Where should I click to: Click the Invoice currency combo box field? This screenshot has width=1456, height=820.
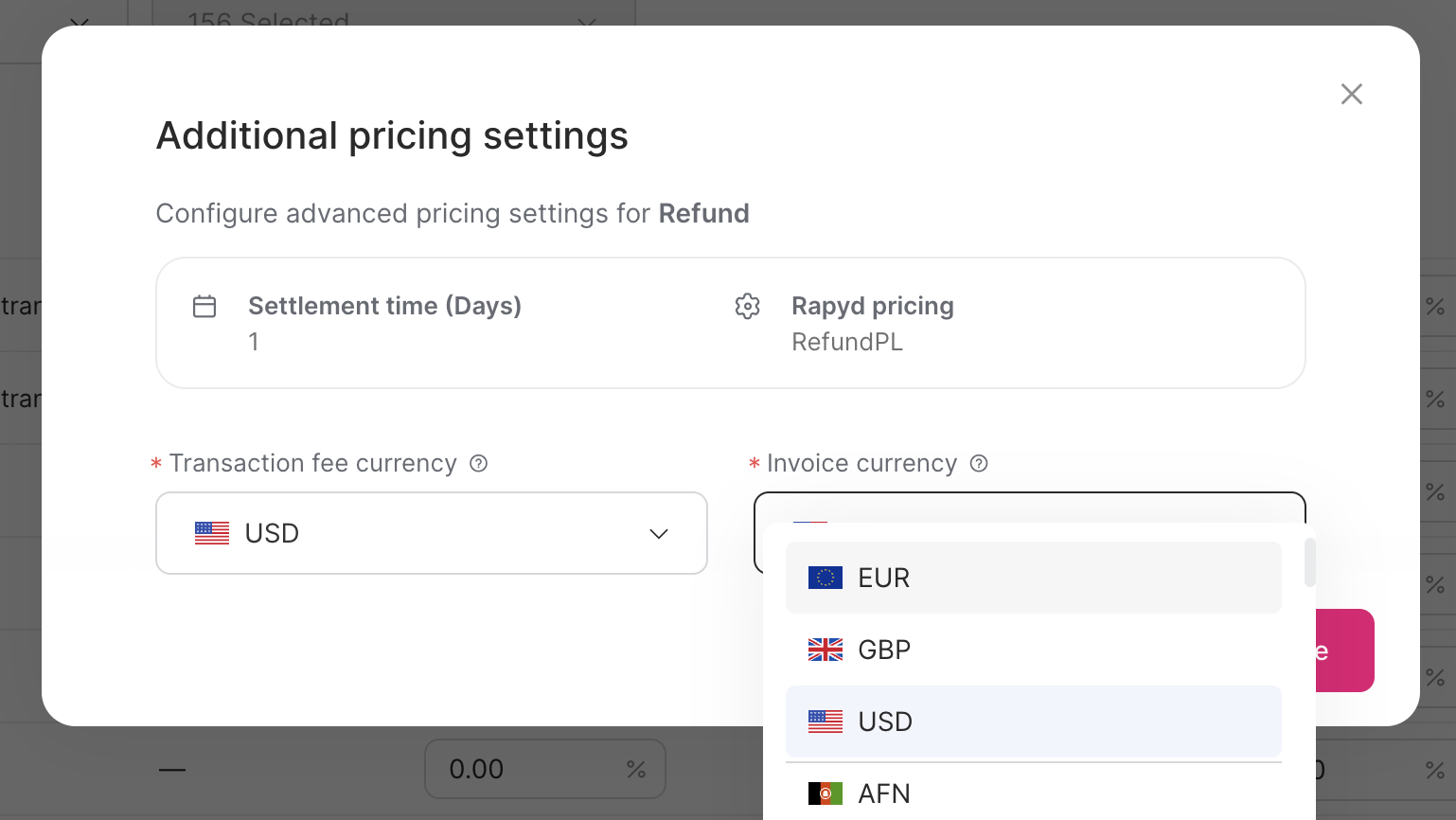tap(1029, 508)
